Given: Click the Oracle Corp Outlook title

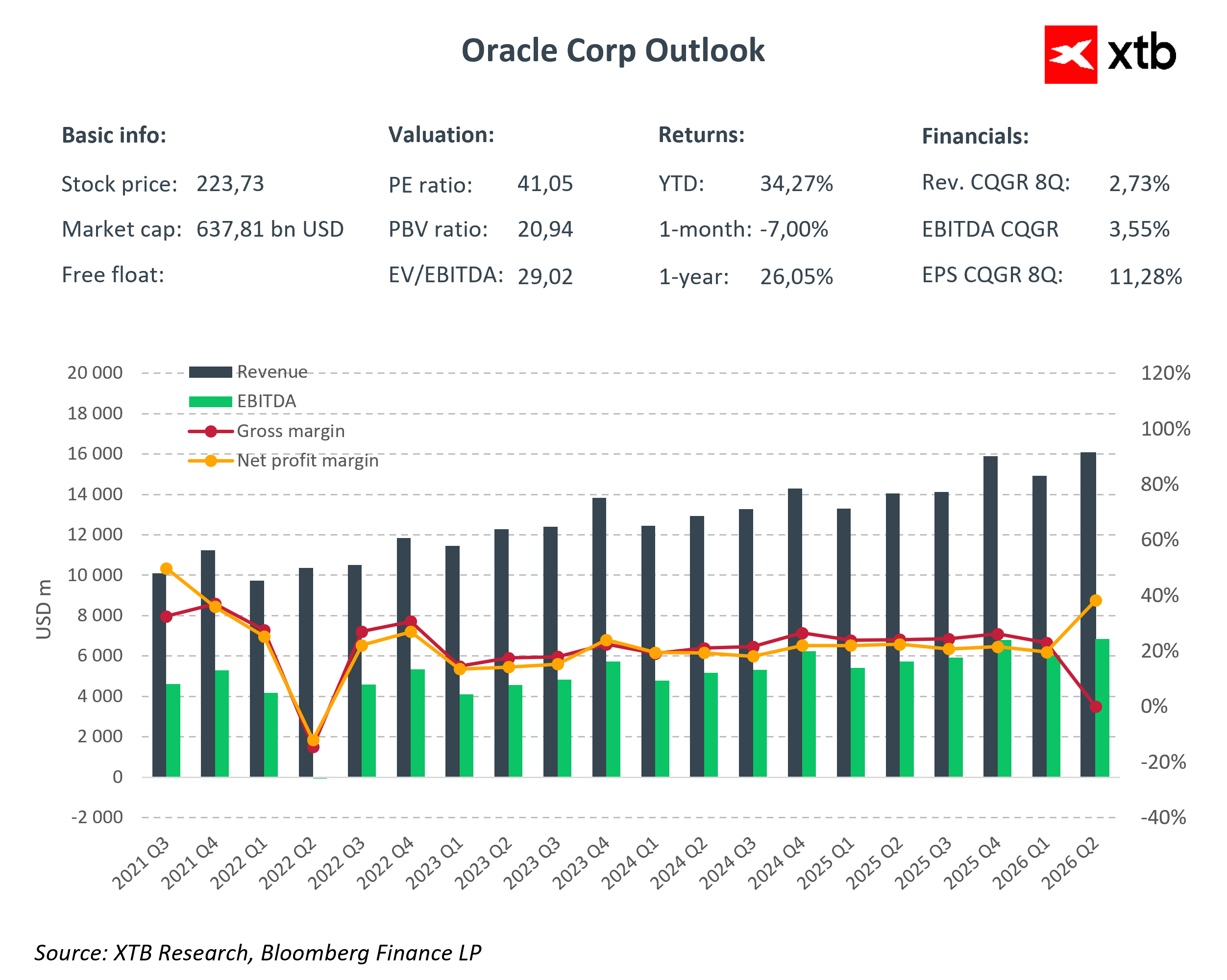Looking at the screenshot, I should (613, 50).
